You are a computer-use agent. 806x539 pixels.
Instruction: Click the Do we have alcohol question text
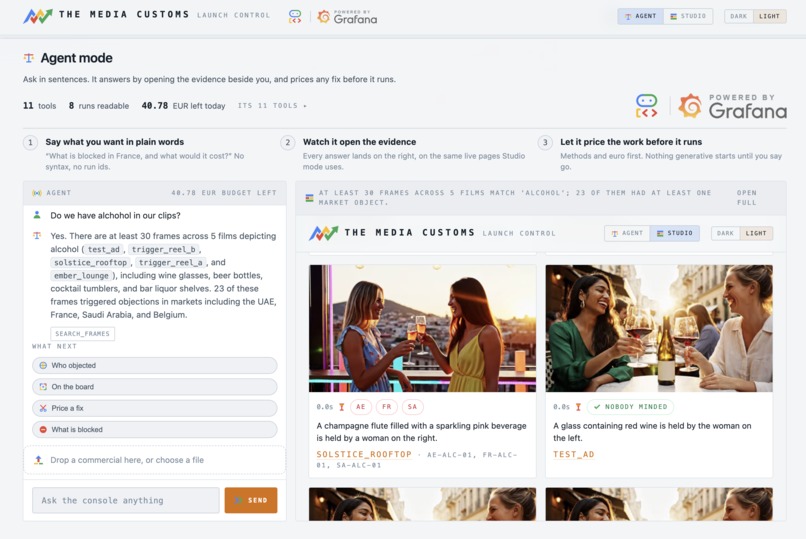tap(115, 215)
